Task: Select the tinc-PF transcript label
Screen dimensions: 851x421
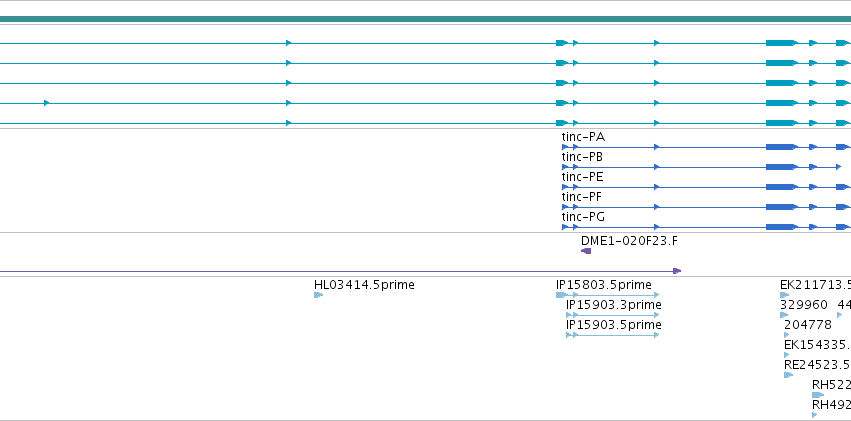Action: click(582, 197)
